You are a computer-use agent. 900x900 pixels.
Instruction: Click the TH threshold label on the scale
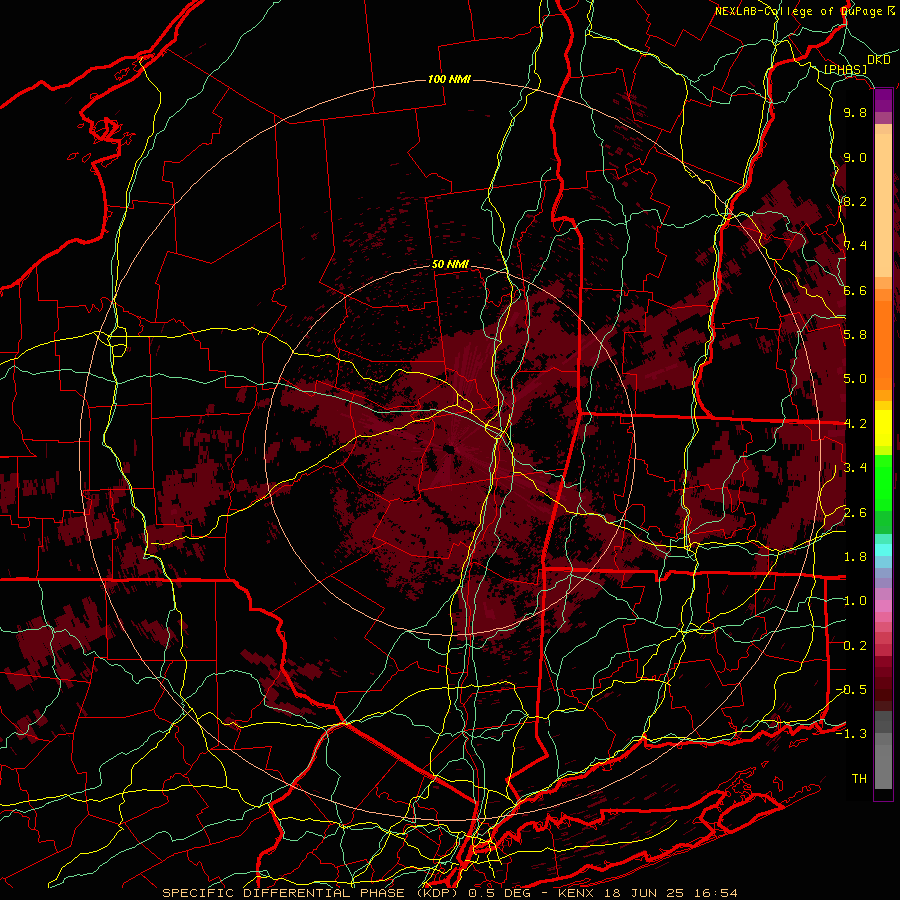[859, 779]
